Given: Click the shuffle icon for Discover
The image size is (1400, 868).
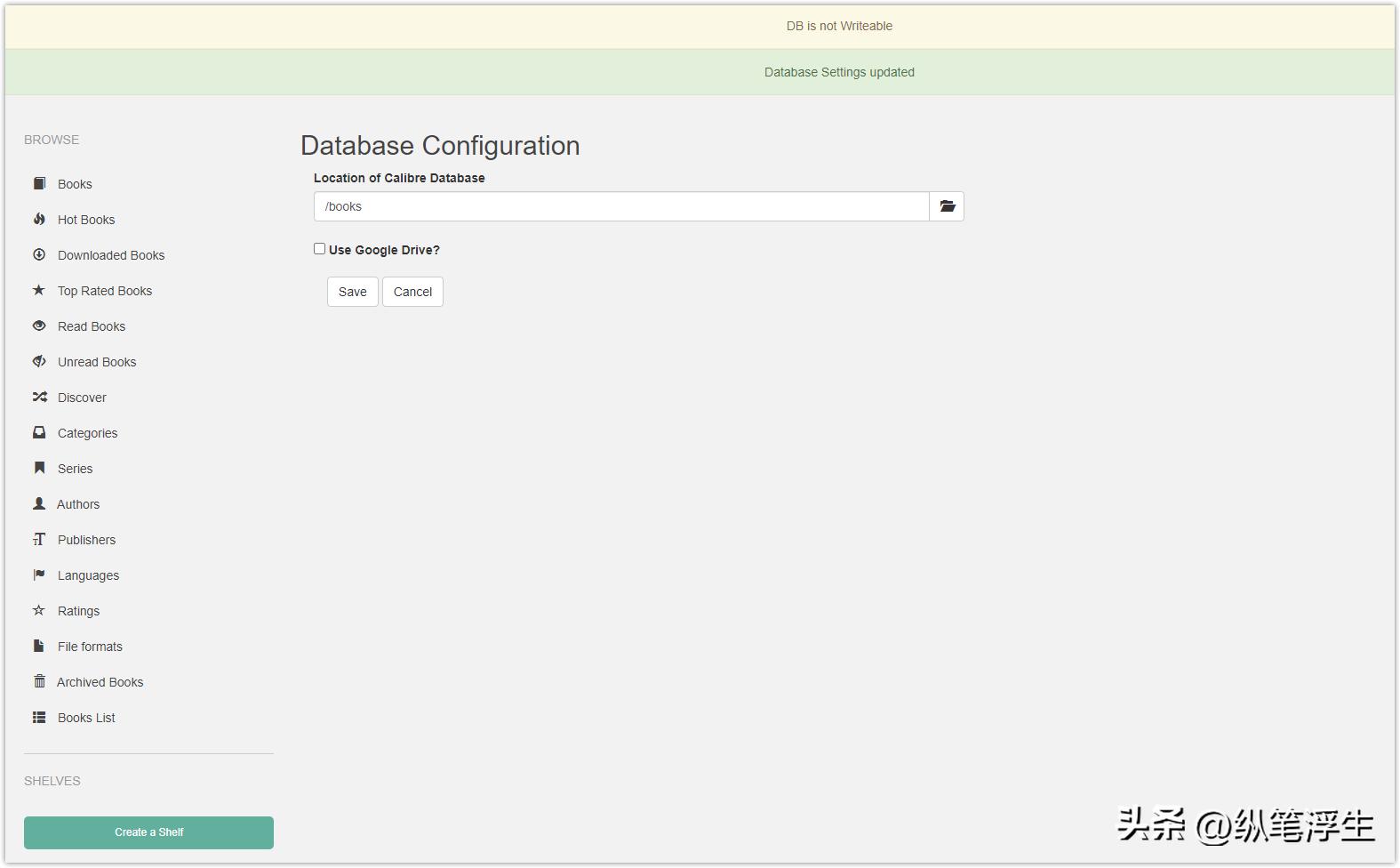Looking at the screenshot, I should pos(39,397).
